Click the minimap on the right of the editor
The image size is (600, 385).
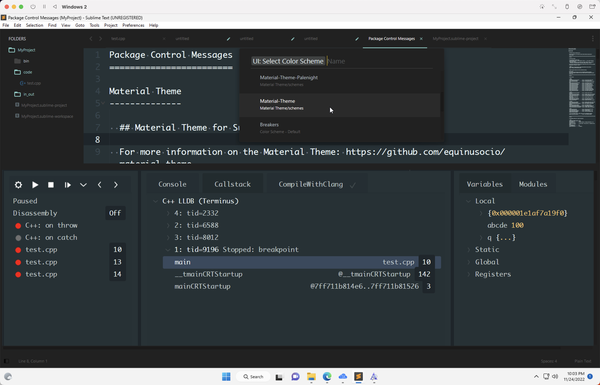coord(581,88)
